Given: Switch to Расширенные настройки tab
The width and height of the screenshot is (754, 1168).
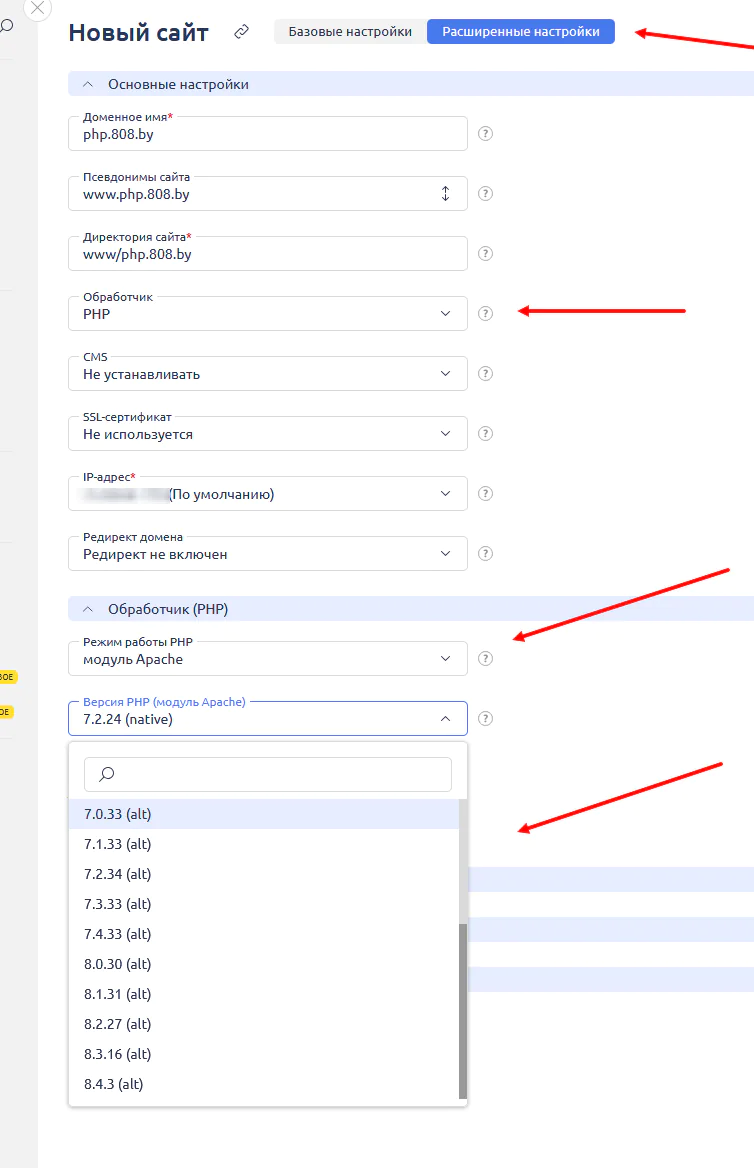Looking at the screenshot, I should pyautogui.click(x=521, y=31).
